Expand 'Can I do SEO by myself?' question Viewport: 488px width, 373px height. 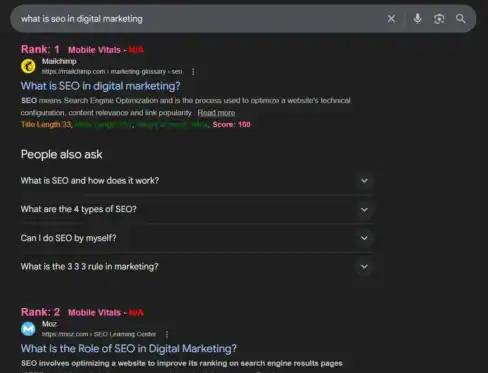coord(196,238)
